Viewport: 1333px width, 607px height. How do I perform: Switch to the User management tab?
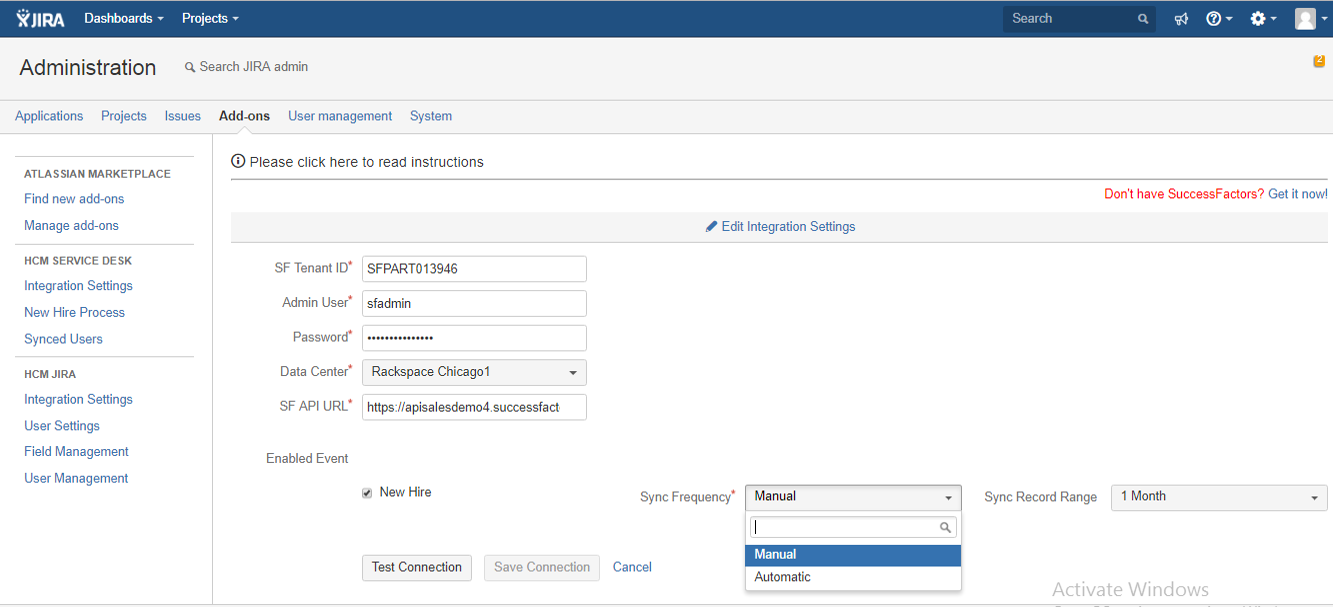340,116
